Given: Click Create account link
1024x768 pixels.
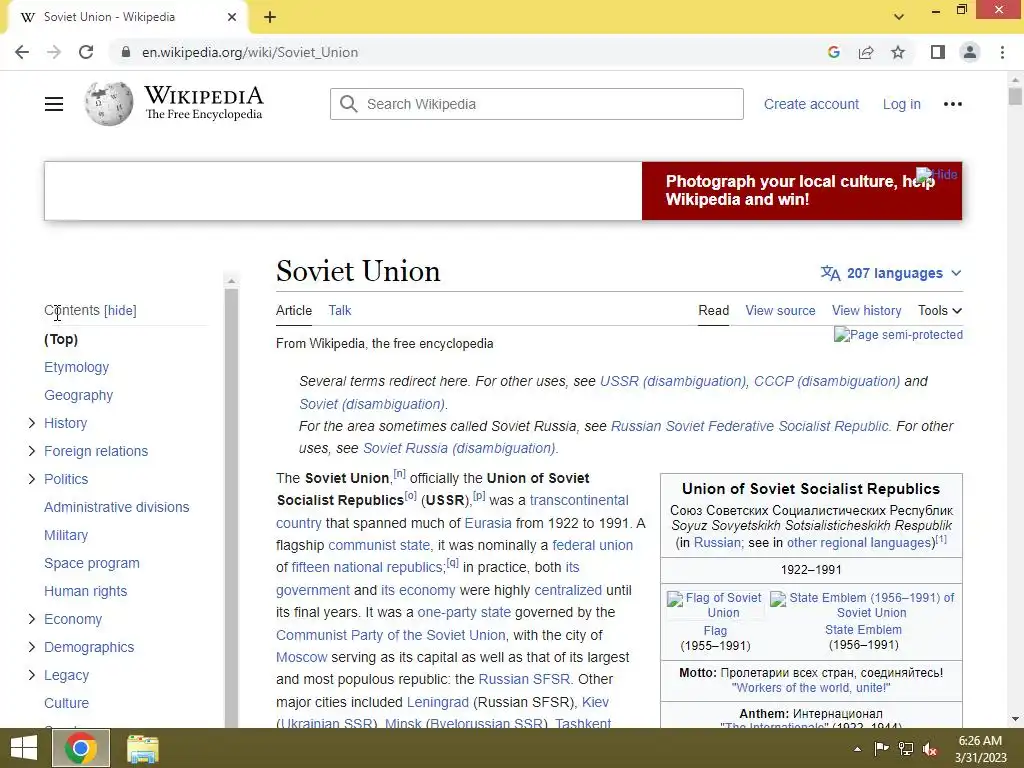Looking at the screenshot, I should pos(811,104).
